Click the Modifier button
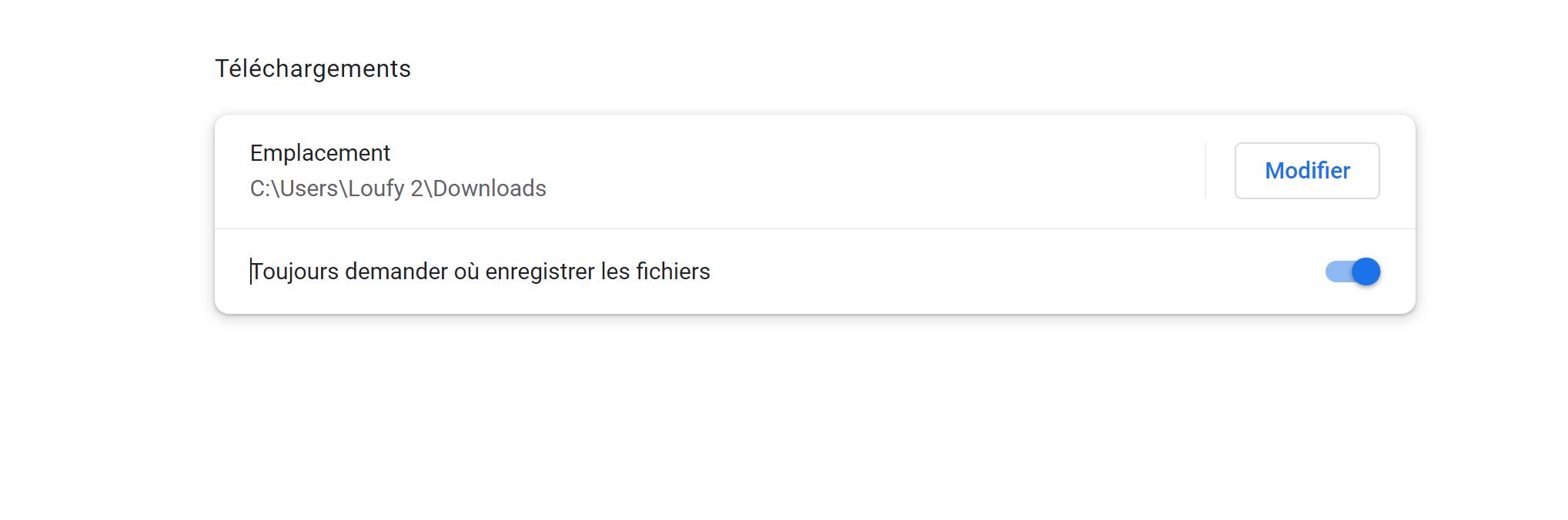 pyautogui.click(x=1306, y=171)
